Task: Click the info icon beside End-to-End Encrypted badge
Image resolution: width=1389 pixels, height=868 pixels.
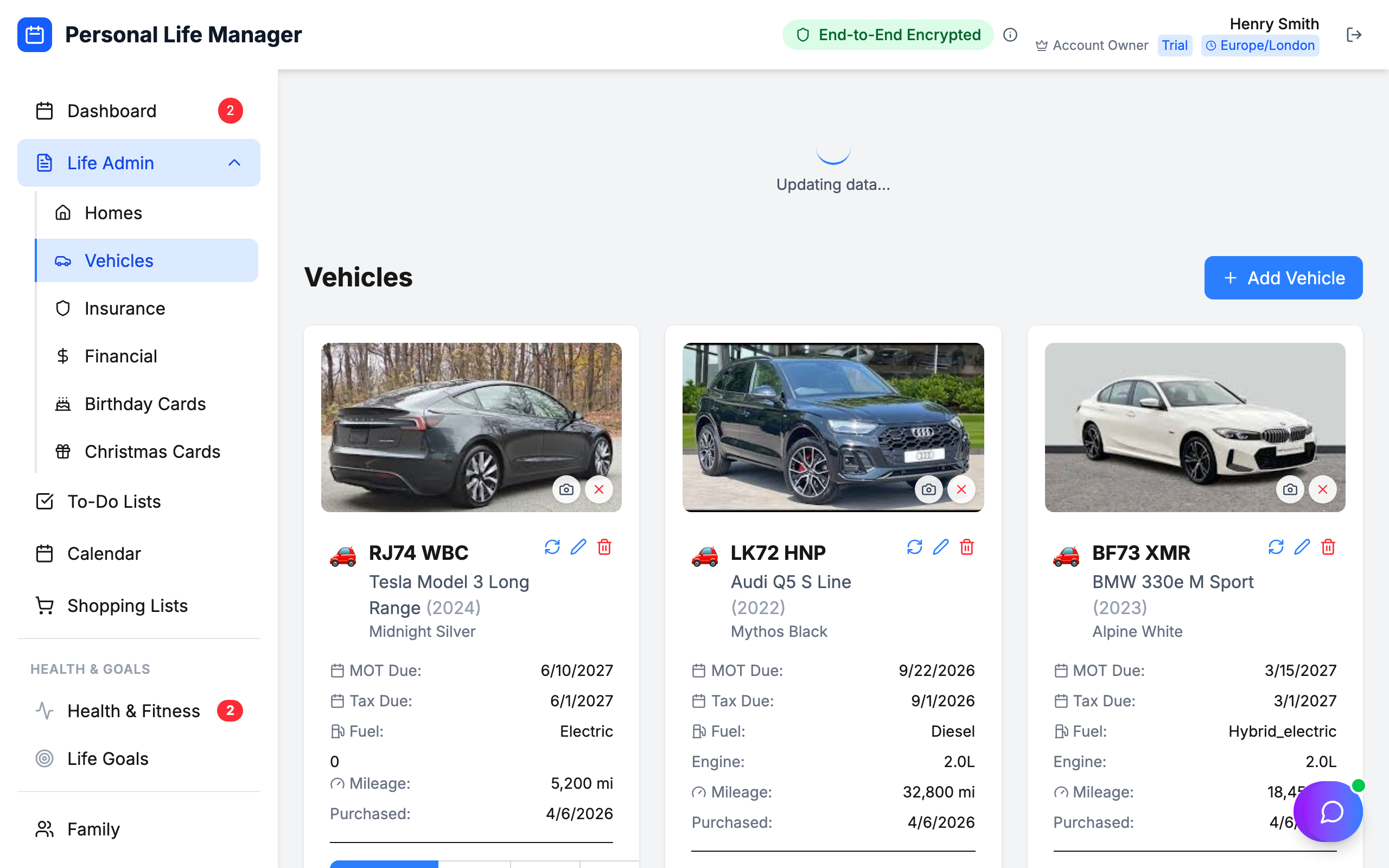Action: tap(1010, 34)
